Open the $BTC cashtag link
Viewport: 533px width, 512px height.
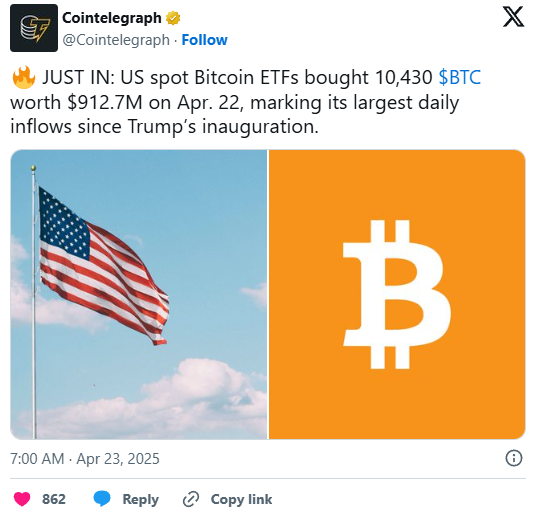pyautogui.click(x=460, y=77)
